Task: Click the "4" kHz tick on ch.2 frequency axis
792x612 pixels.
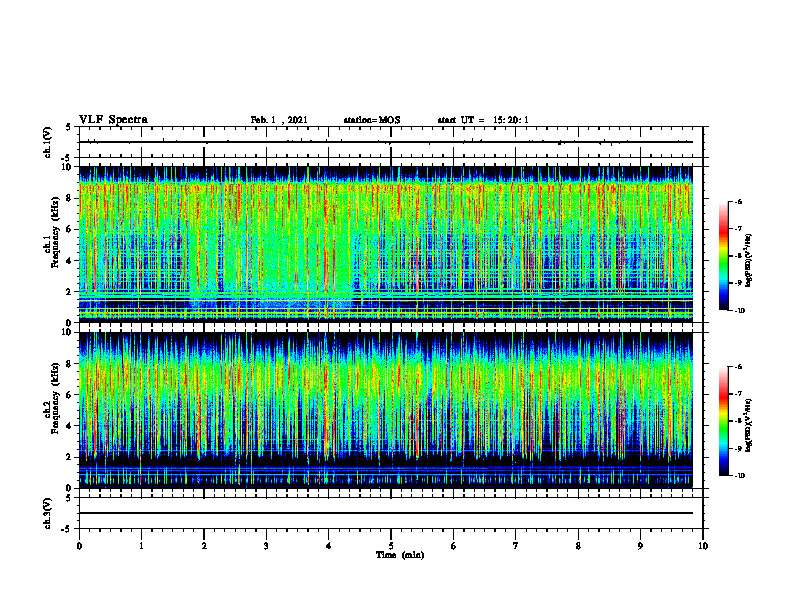Action: coord(69,426)
